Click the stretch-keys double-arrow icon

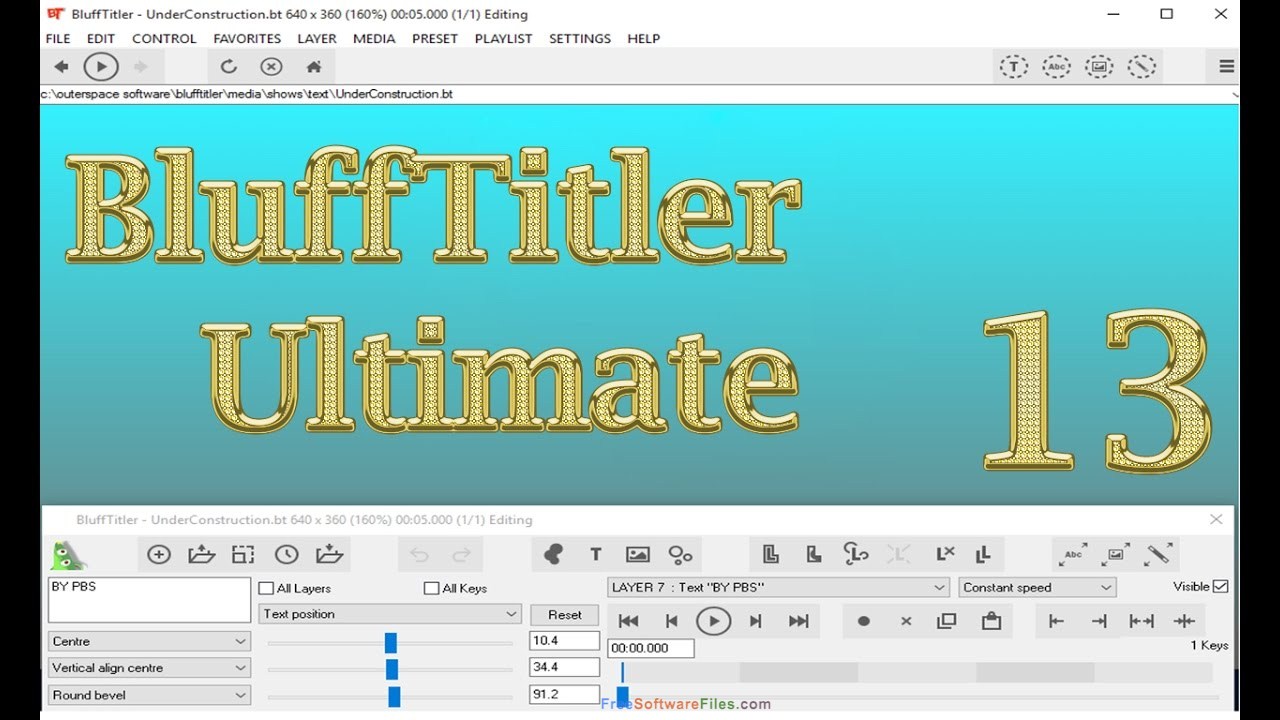(1142, 621)
